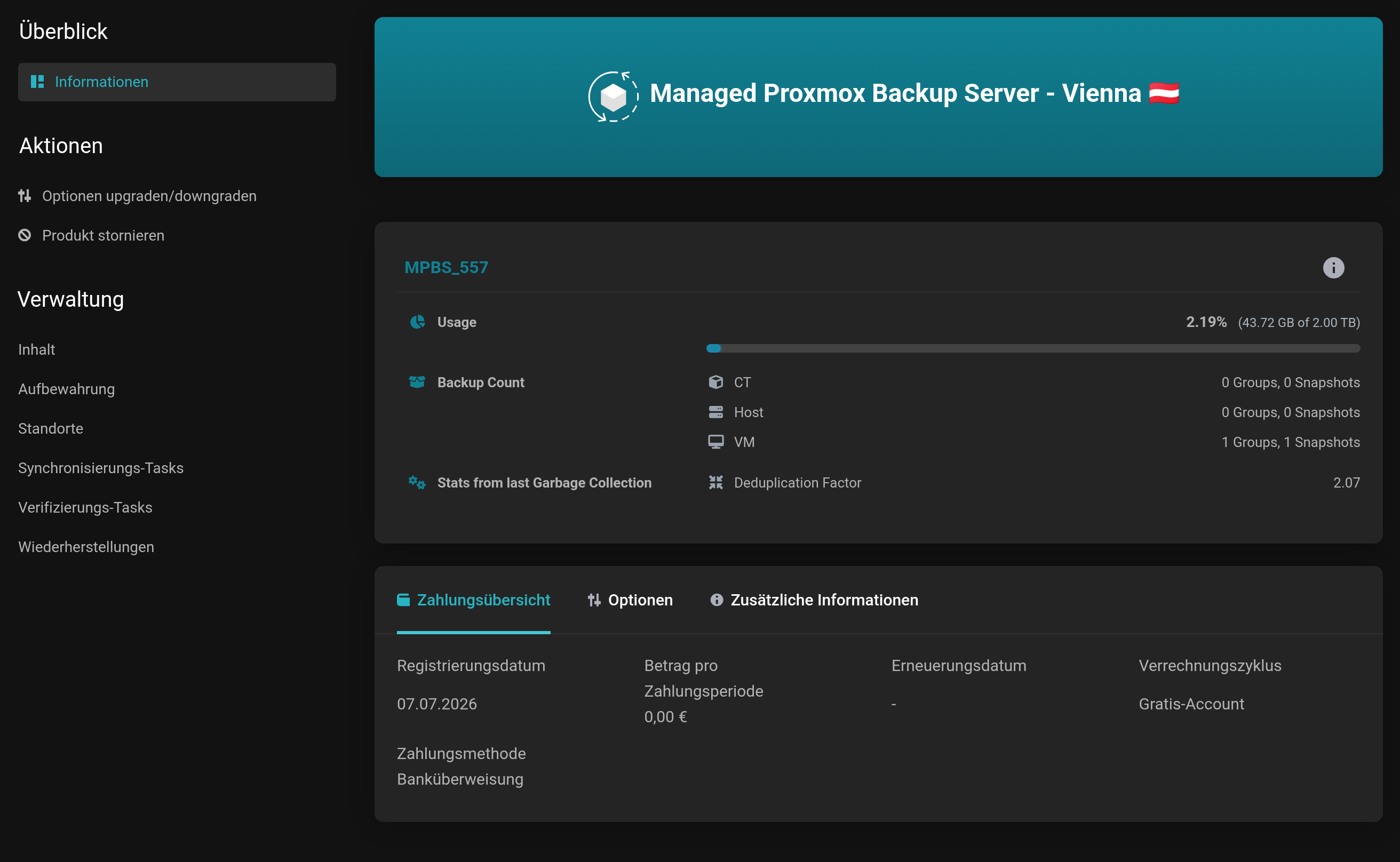Click the Usage label

click(x=457, y=322)
